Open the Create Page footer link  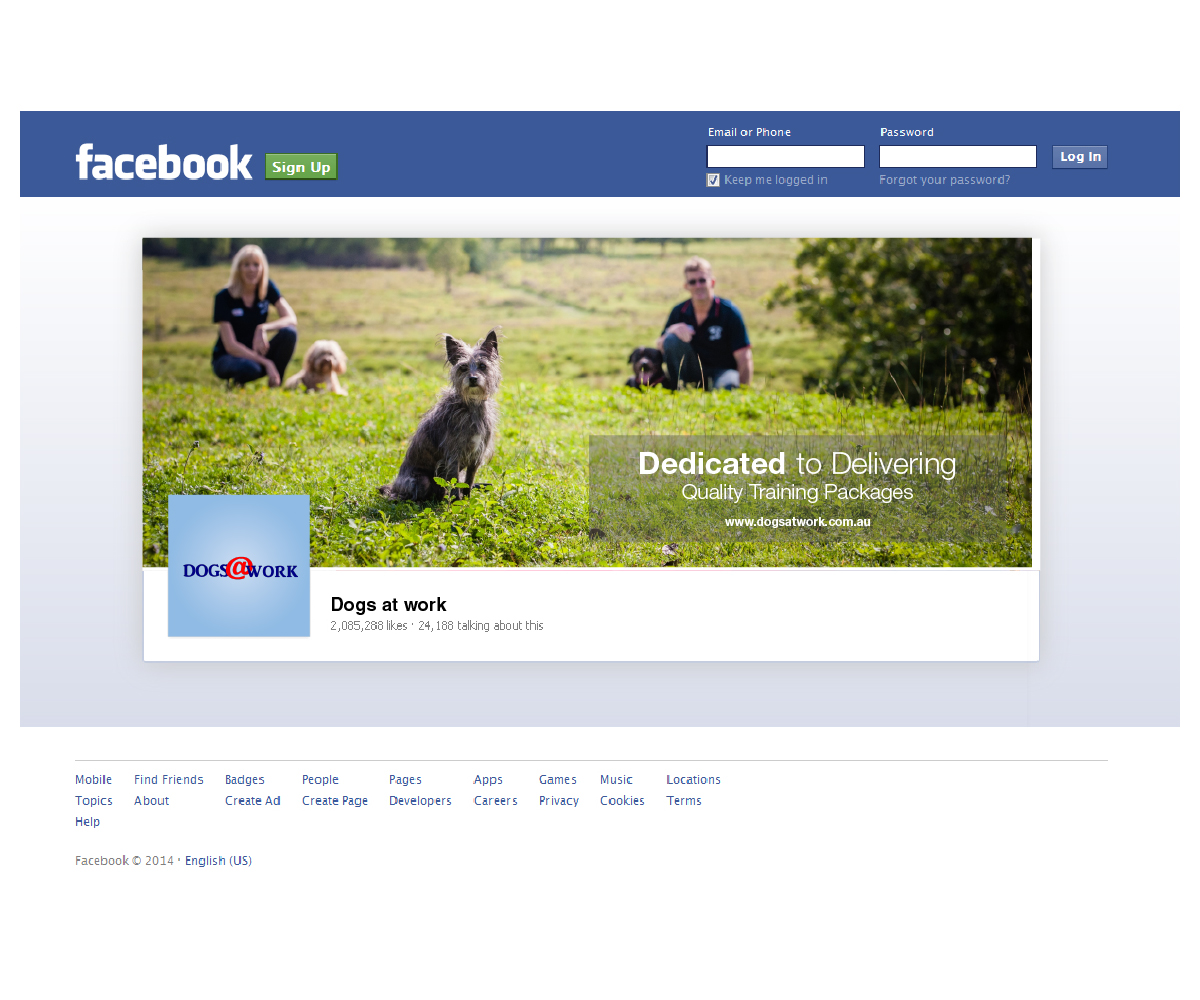point(335,801)
